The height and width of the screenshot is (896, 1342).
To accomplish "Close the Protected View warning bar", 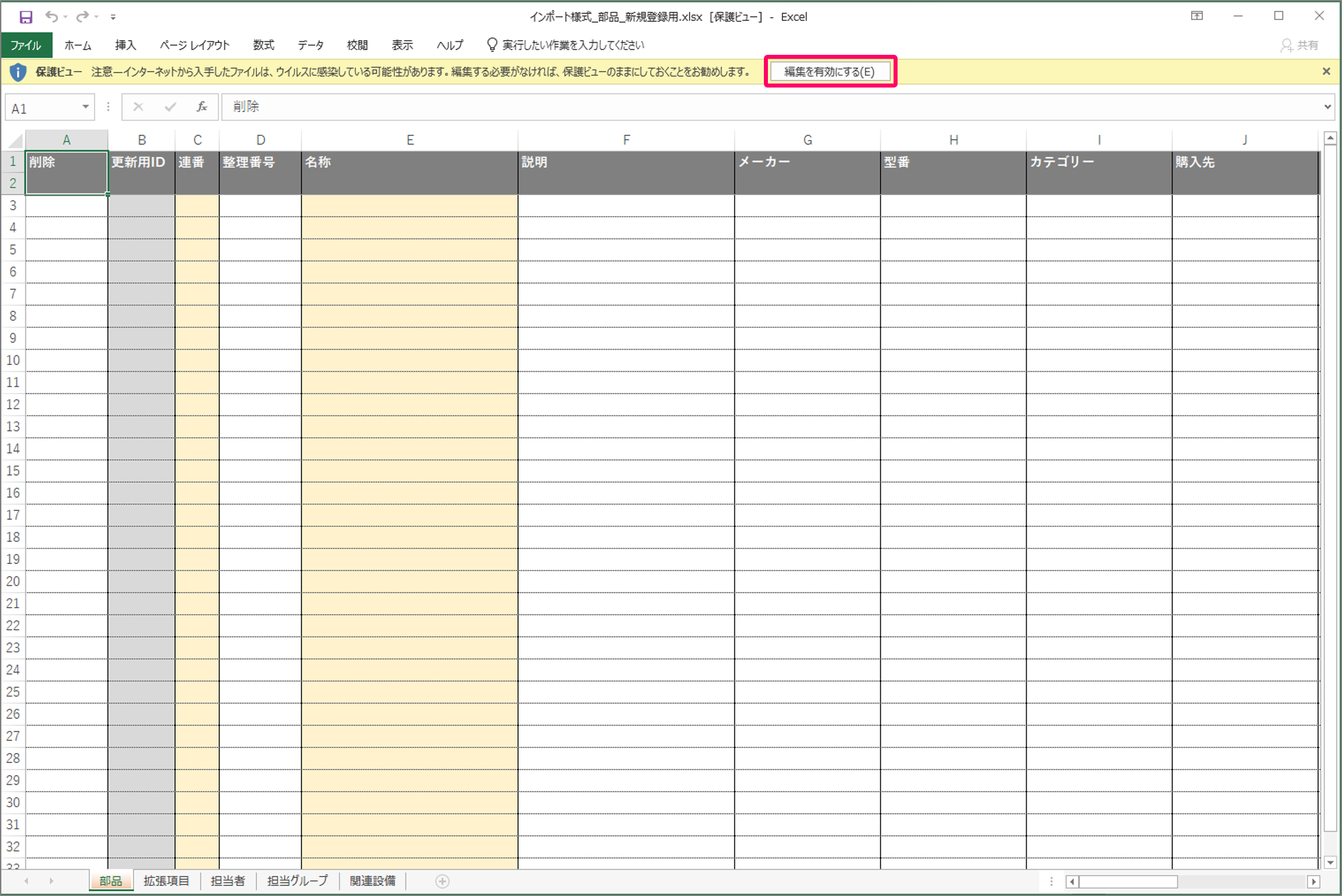I will (1326, 71).
